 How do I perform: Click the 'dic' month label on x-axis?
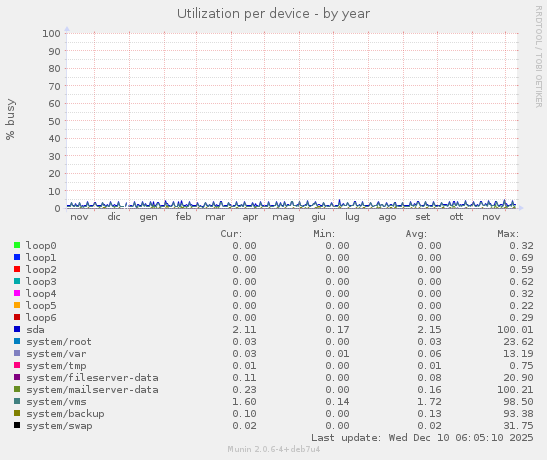click(114, 217)
